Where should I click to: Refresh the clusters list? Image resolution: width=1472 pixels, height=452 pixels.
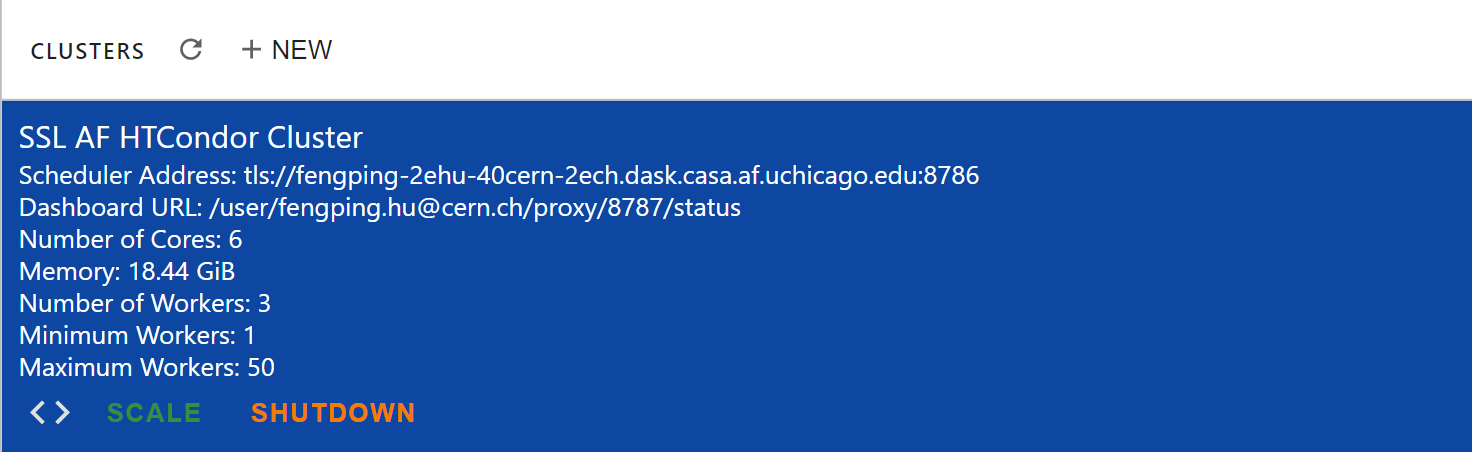click(191, 50)
